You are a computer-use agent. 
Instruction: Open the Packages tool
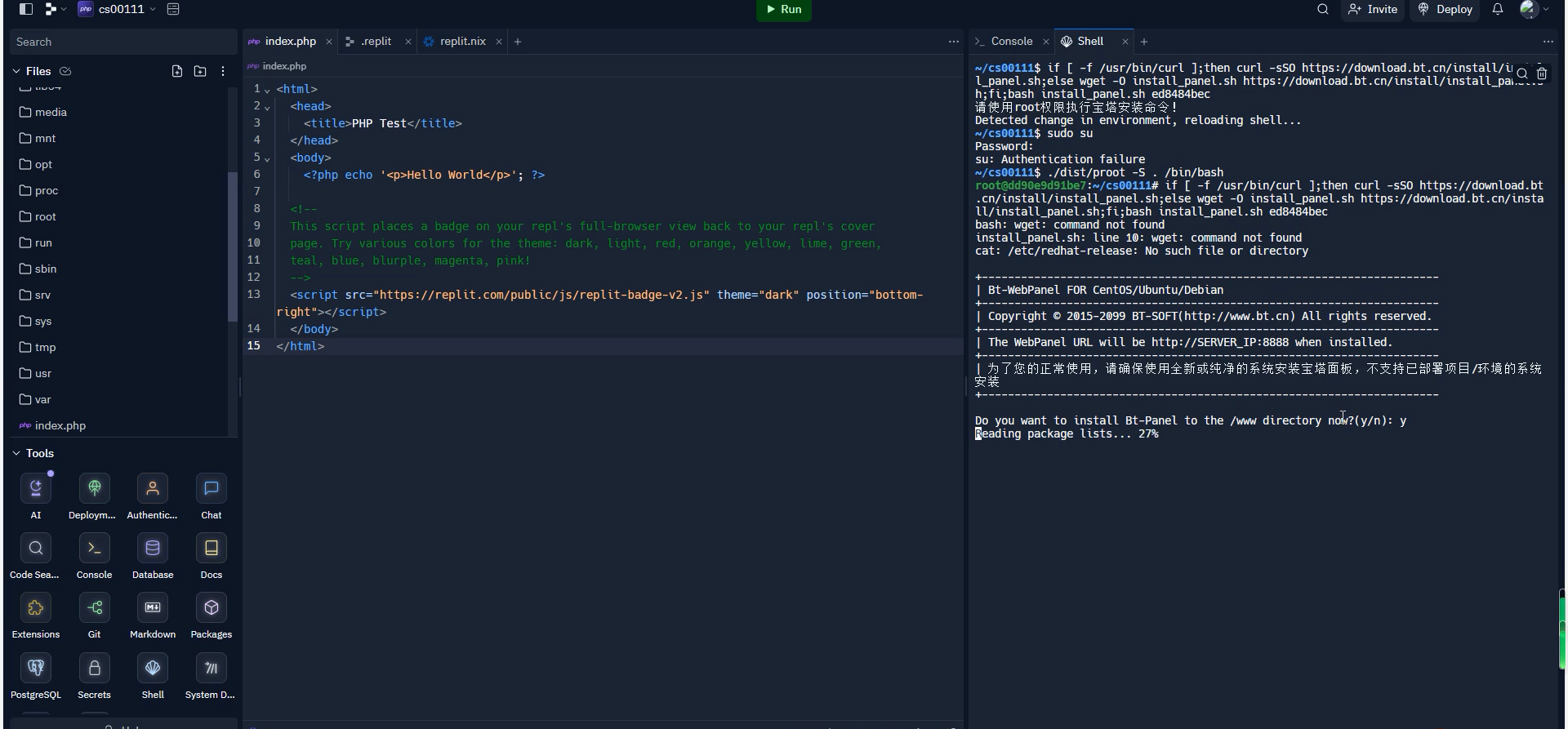(211, 608)
